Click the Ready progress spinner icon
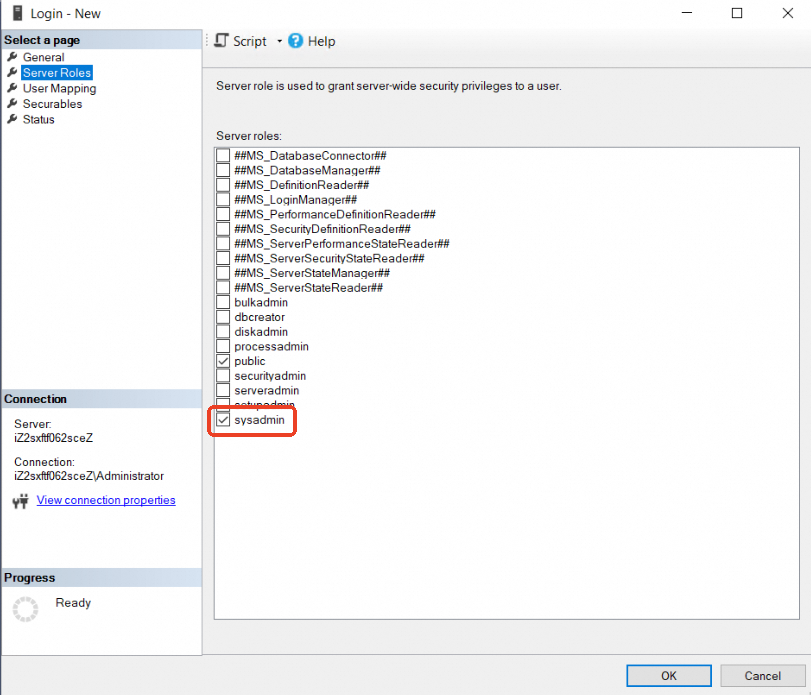The image size is (811, 695). coord(26,608)
